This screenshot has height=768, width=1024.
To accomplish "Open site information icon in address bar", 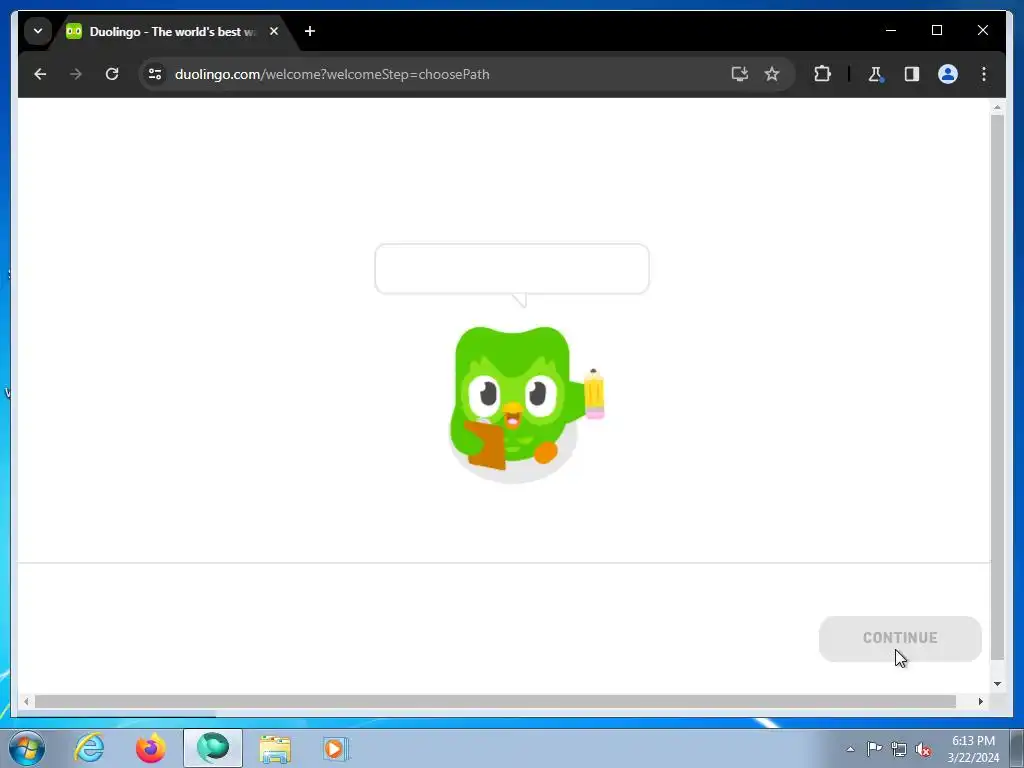I will 155,74.
